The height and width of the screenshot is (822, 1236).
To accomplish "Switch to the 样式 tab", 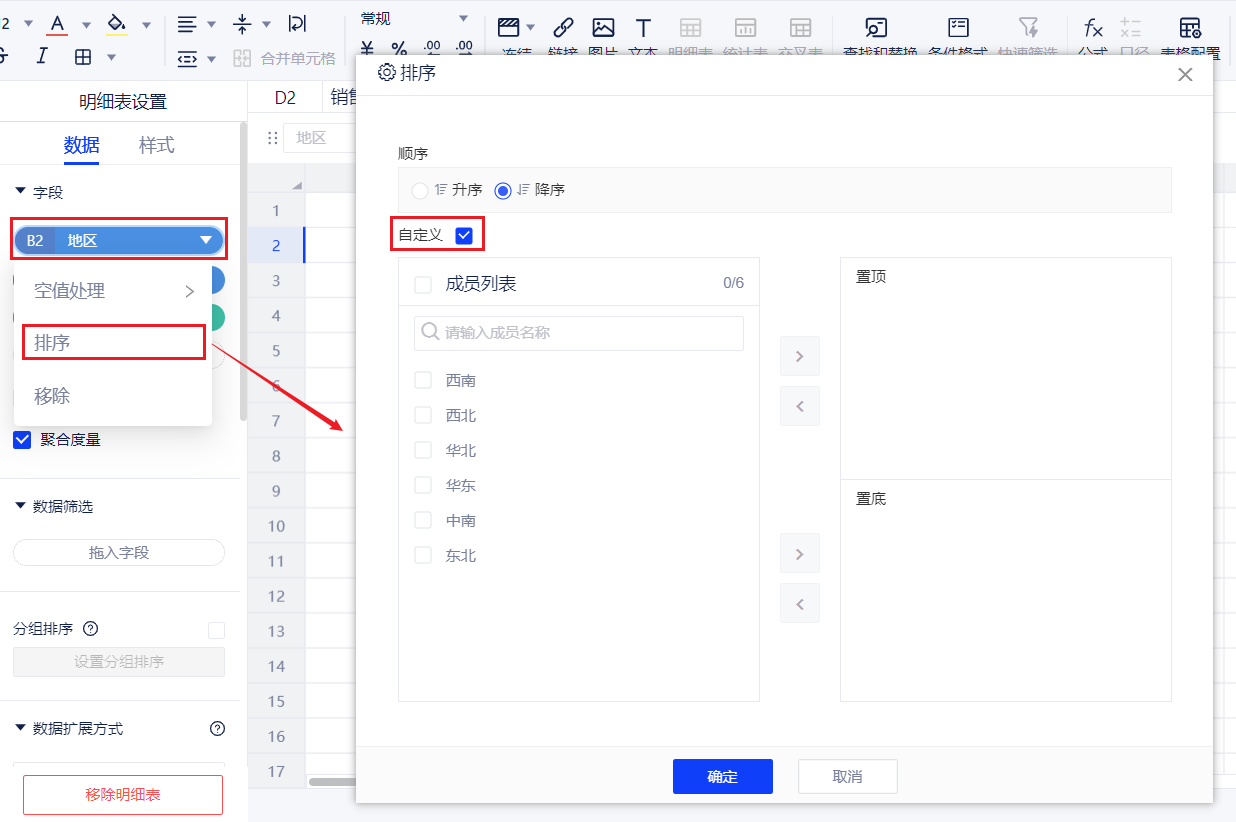I will point(156,145).
